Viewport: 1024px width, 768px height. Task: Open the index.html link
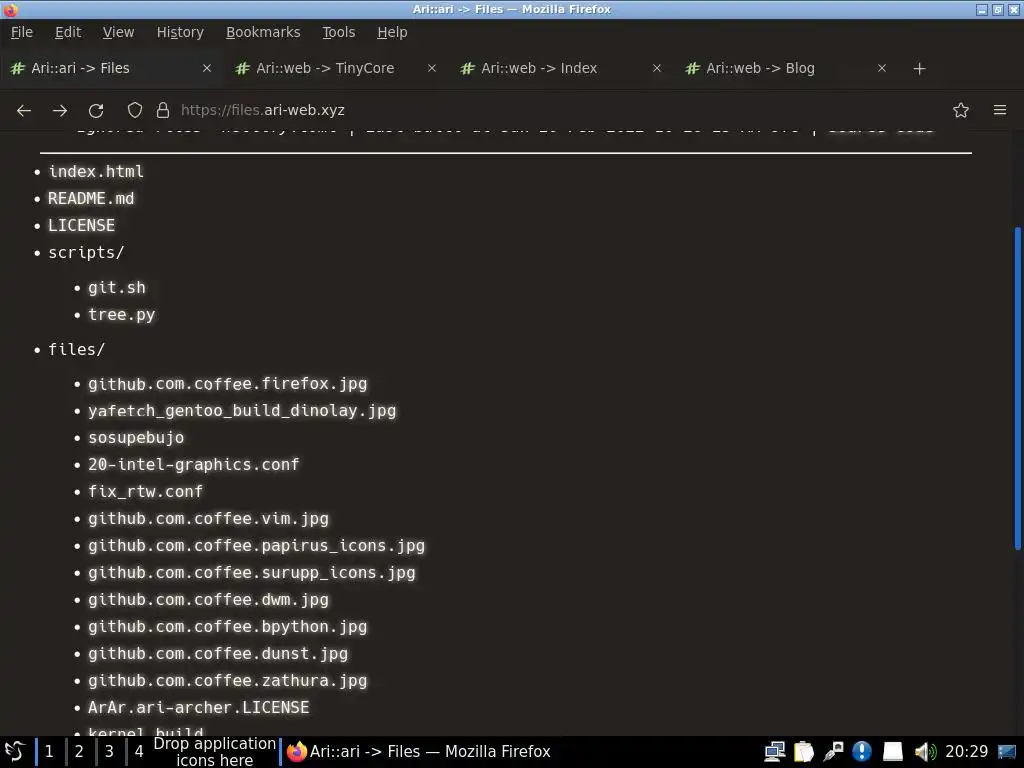click(x=96, y=172)
